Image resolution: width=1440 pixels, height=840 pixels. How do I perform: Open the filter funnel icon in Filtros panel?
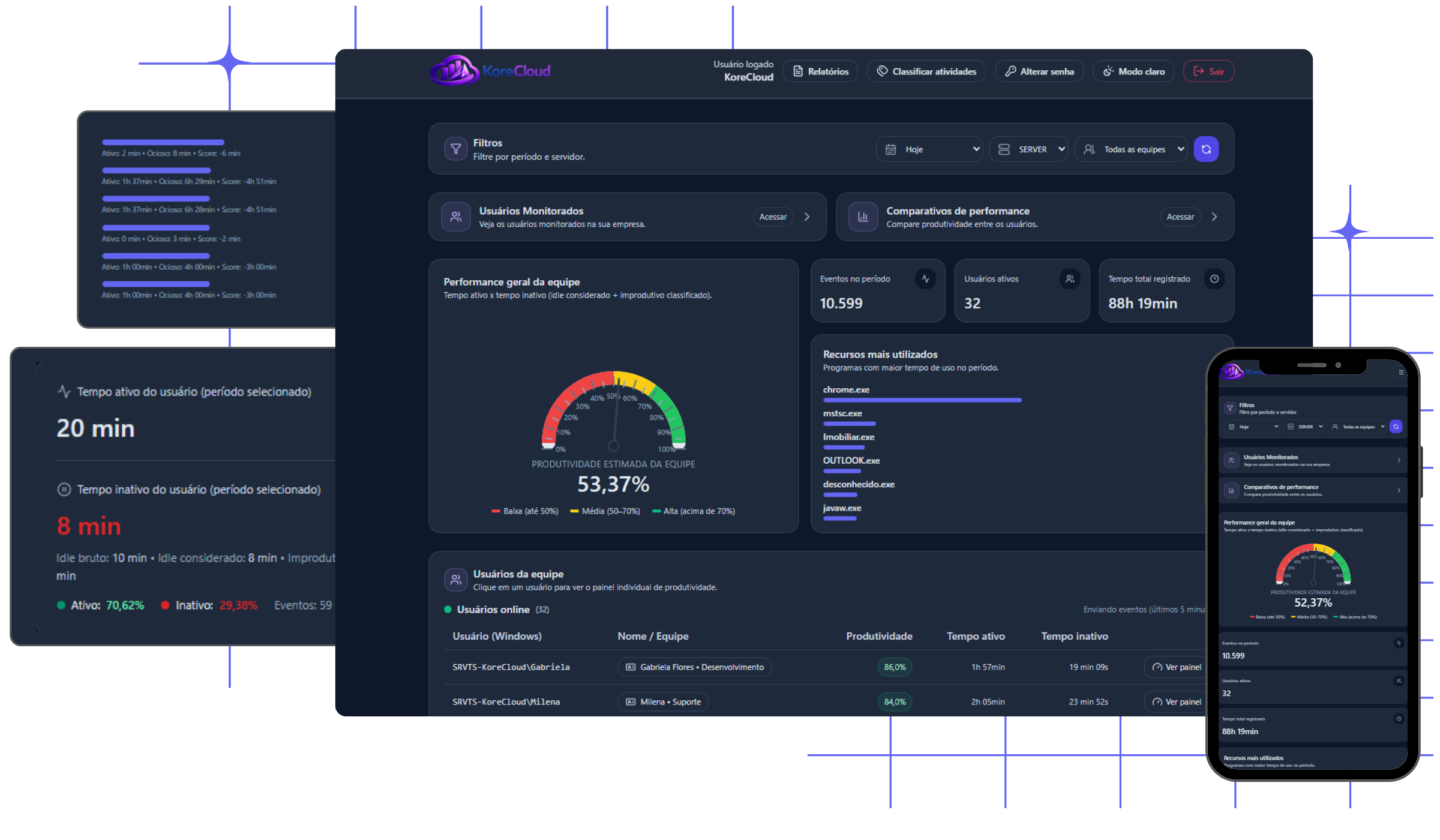point(456,149)
